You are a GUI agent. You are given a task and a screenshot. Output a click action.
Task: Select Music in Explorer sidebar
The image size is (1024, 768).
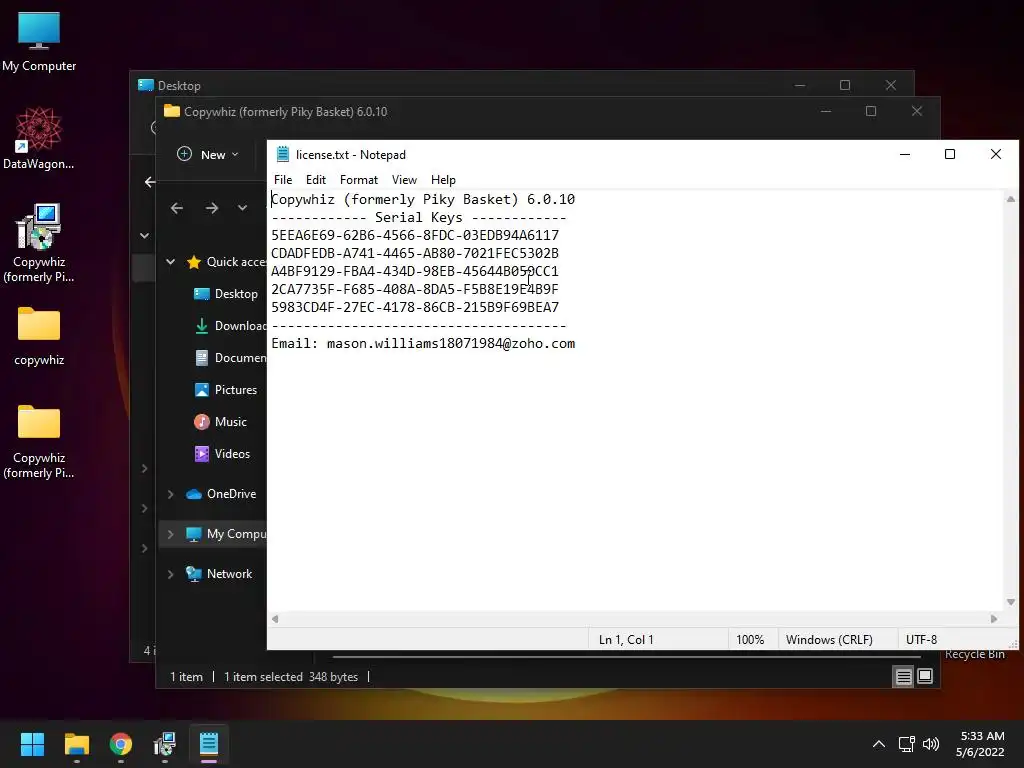click(221, 422)
